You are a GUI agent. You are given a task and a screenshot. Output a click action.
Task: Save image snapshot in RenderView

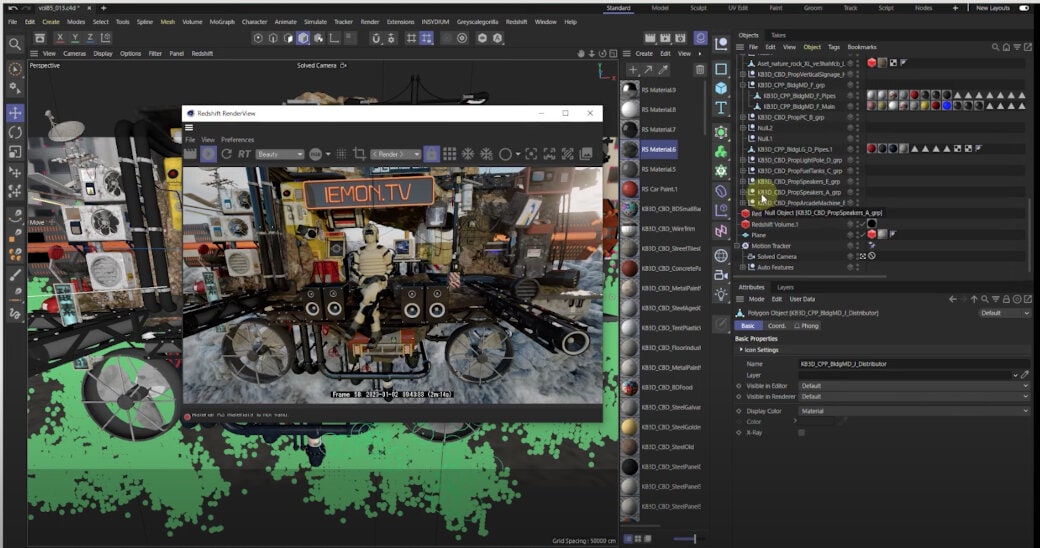coord(586,154)
